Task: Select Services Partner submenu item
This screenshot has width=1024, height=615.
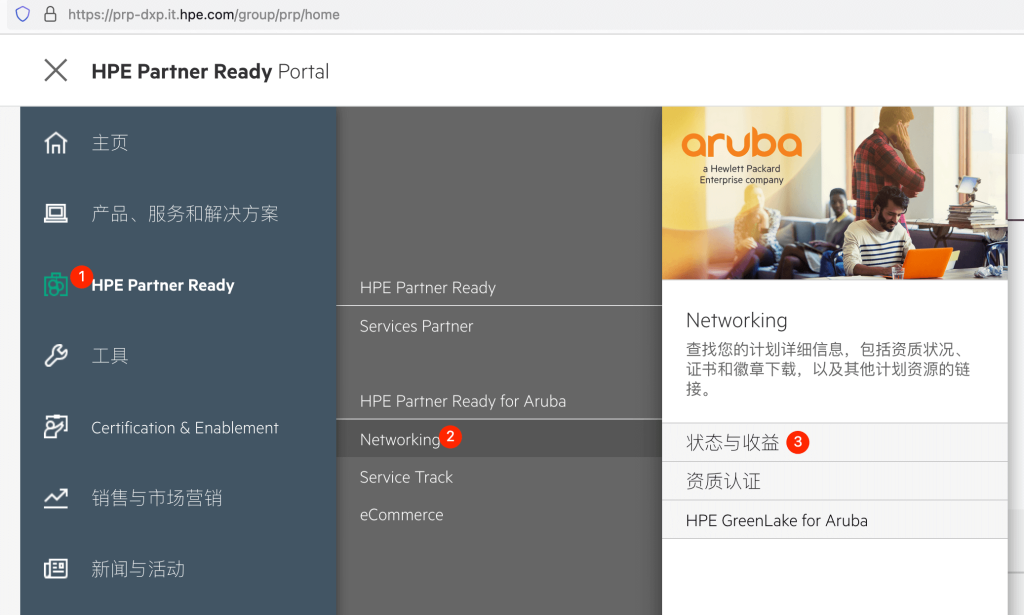Action: point(417,326)
